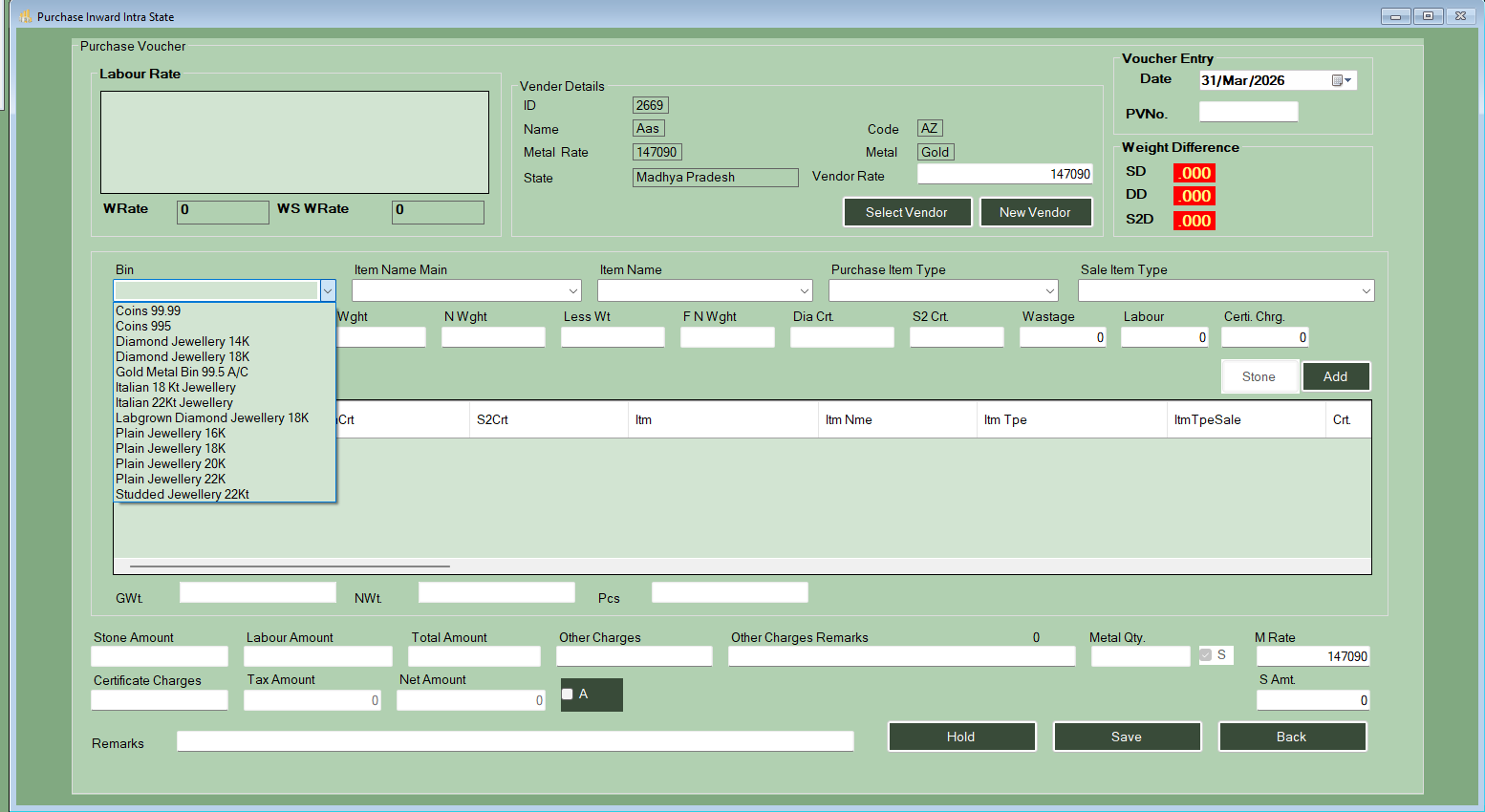Click the Labour value field
This screenshot has height=812, width=1485.
[x=1165, y=337]
